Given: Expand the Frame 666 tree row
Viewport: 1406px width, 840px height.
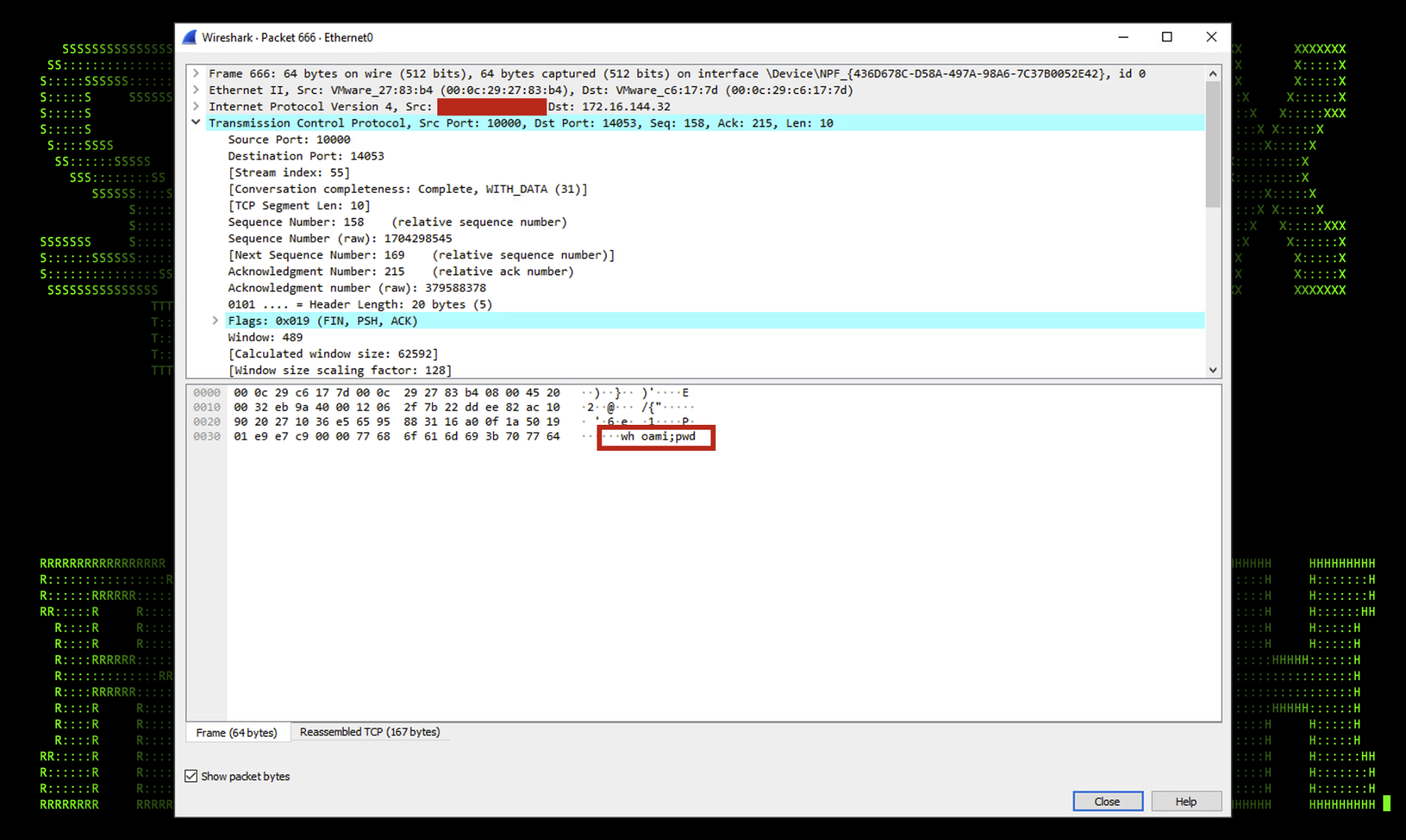Looking at the screenshot, I should click(x=196, y=73).
